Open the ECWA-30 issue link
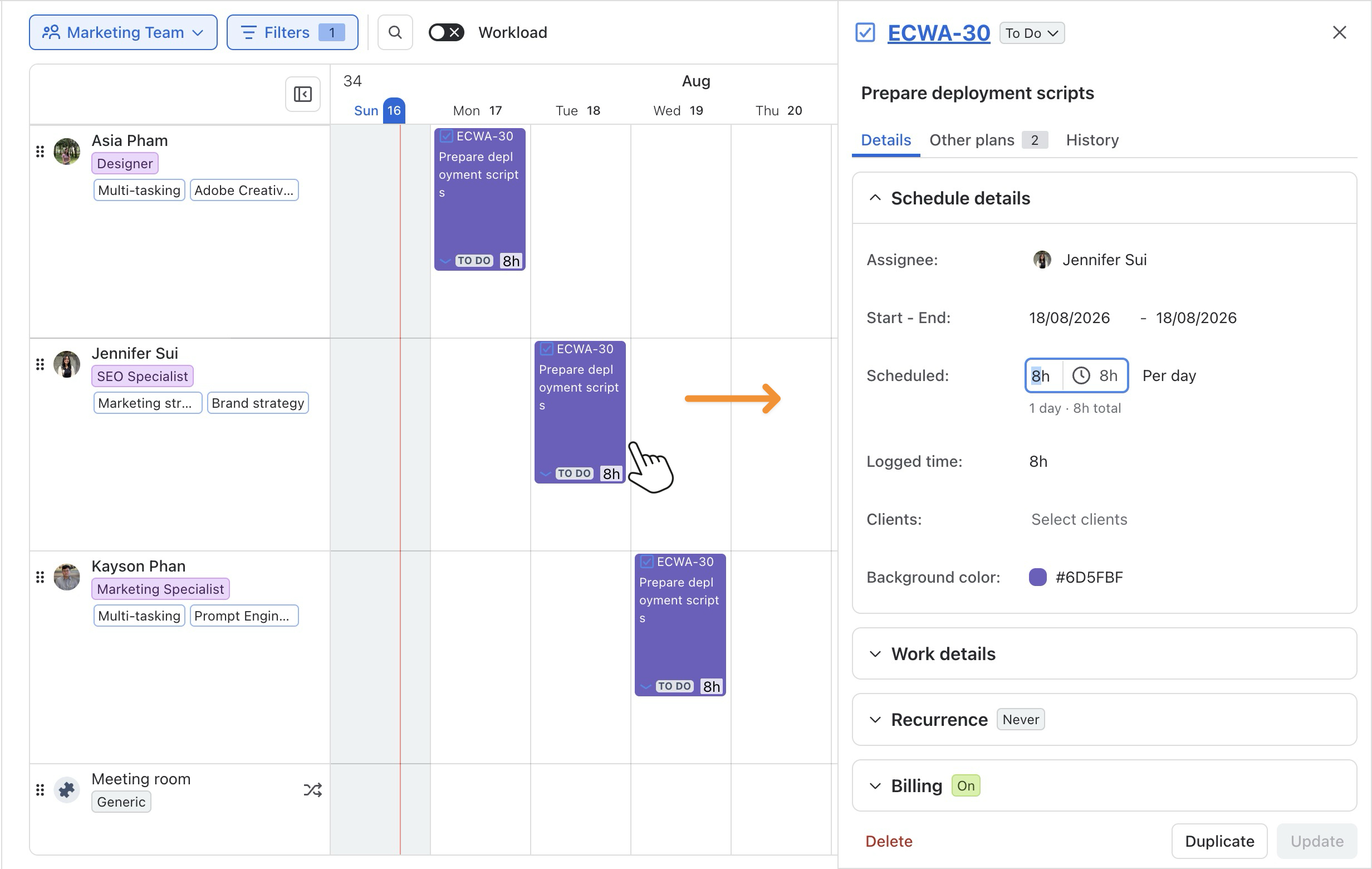Viewport: 1372px width, 869px height. [938, 33]
